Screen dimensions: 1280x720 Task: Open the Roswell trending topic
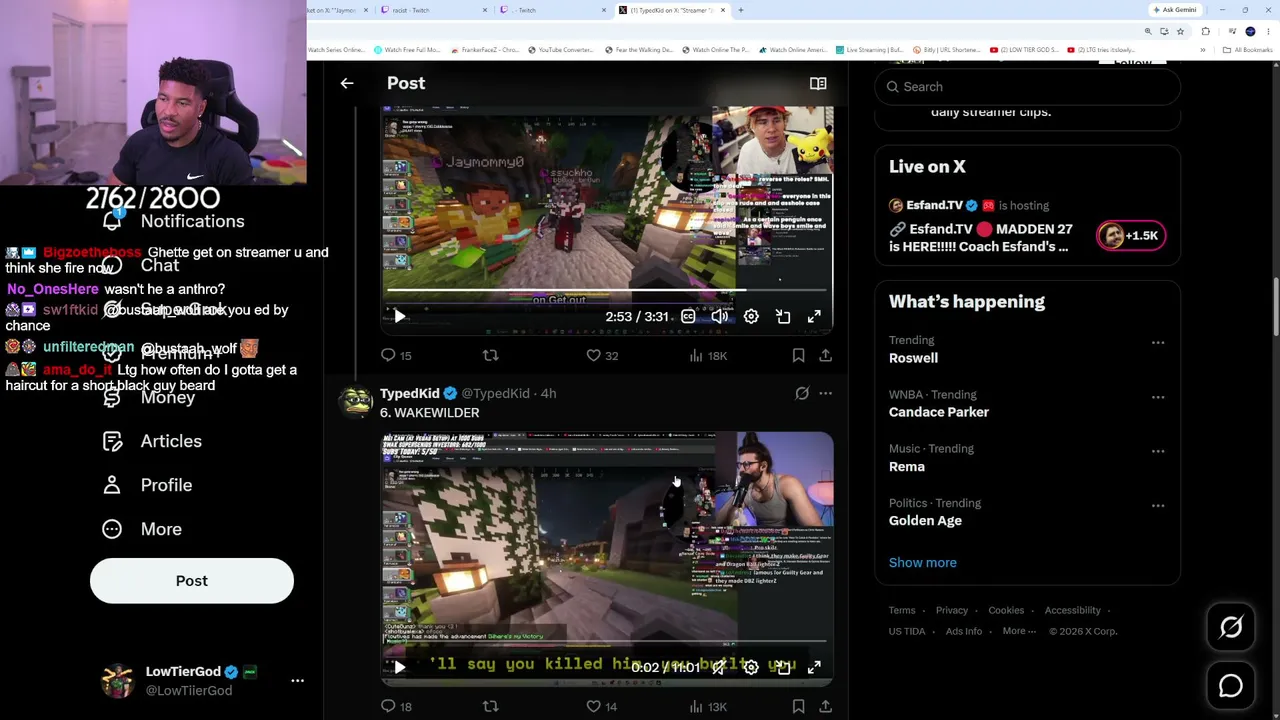(913, 358)
